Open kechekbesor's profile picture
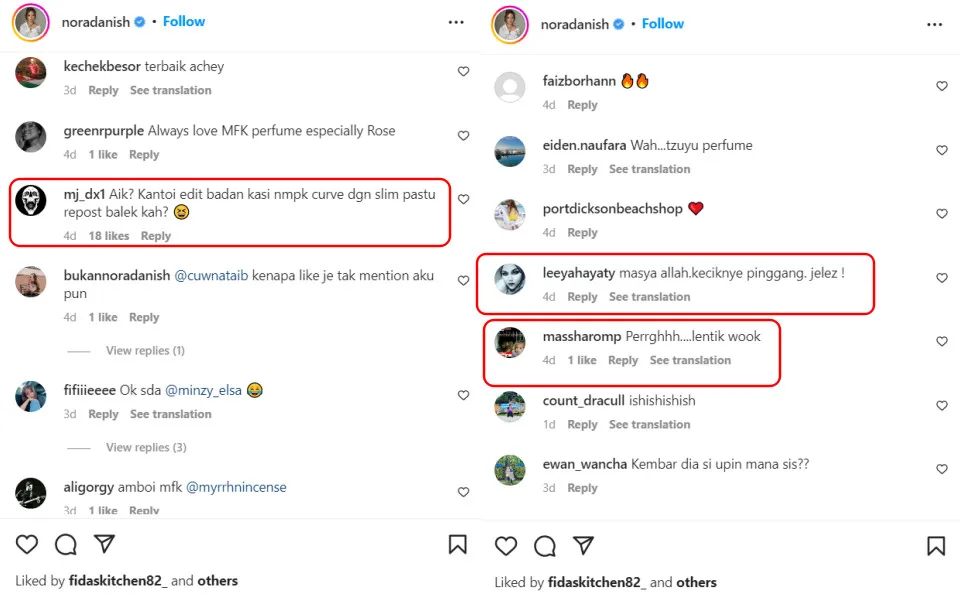This screenshot has height=600, width=960. point(31,72)
